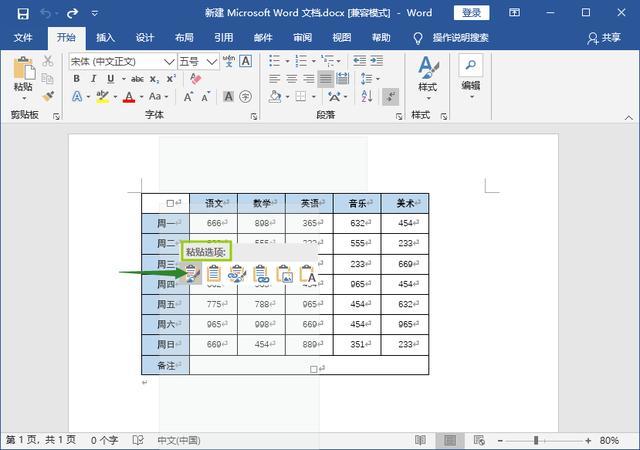
Task: Click the Increase Indent icon
Action: tap(376, 61)
